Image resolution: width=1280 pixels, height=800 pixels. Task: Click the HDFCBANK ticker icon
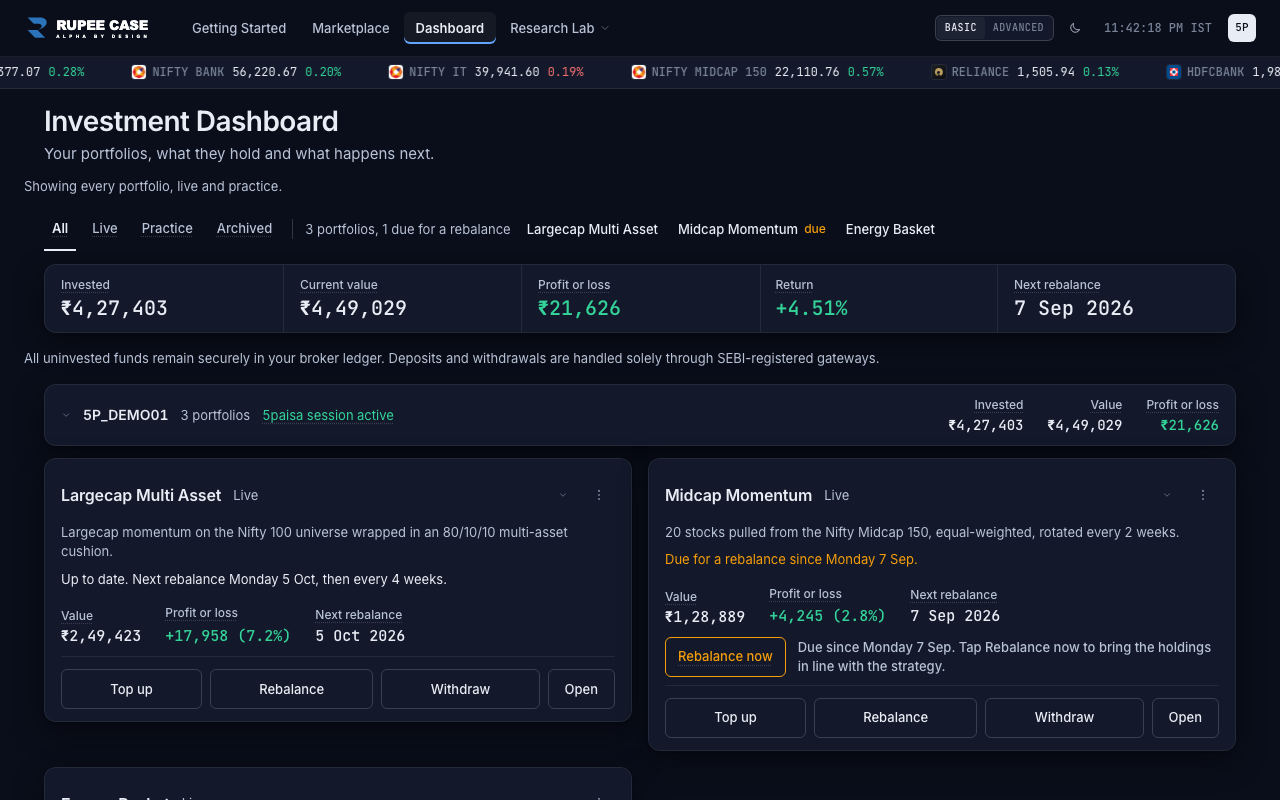[x=1174, y=72]
